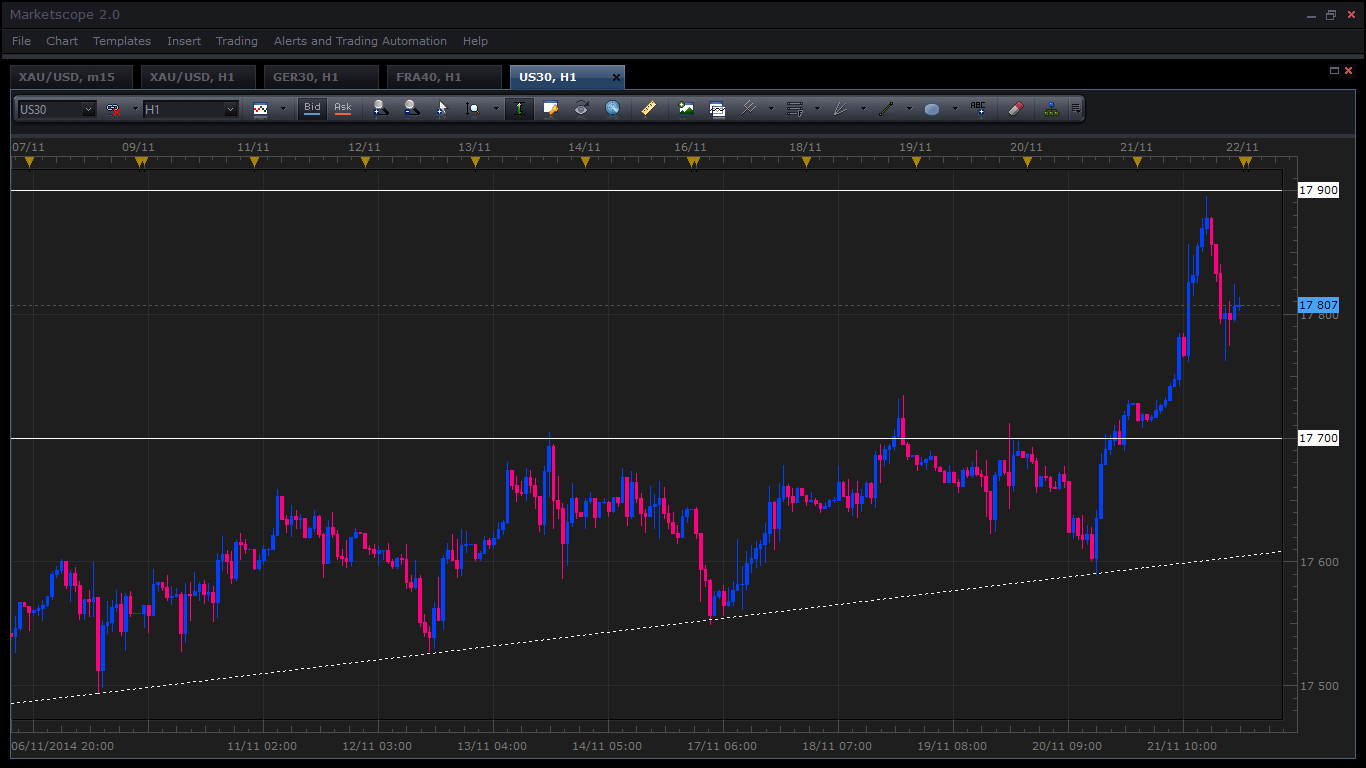Close the US30, H1 tab
The width and height of the screenshot is (1366, 768).
coord(616,77)
